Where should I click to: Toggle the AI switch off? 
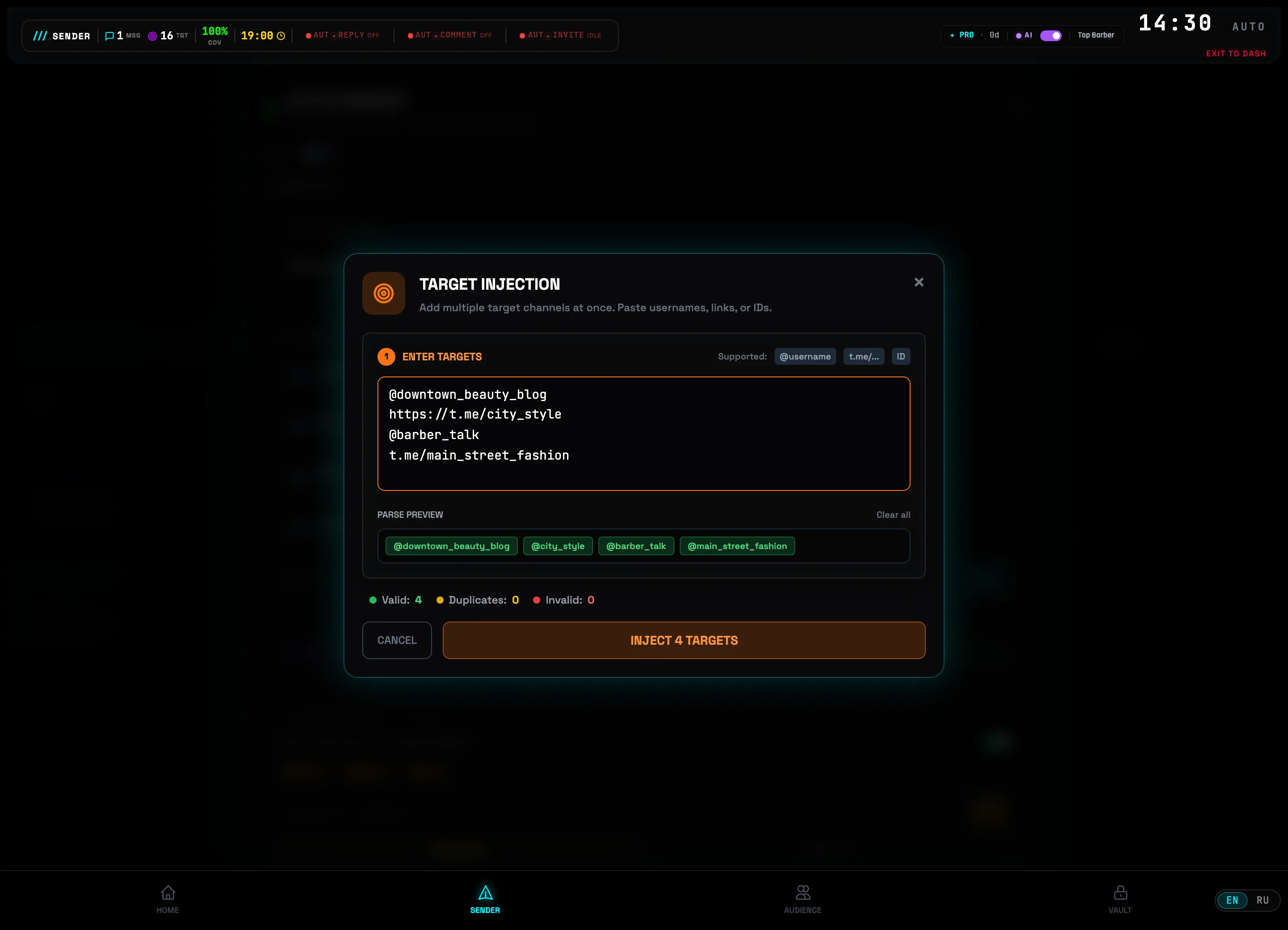pos(1051,35)
